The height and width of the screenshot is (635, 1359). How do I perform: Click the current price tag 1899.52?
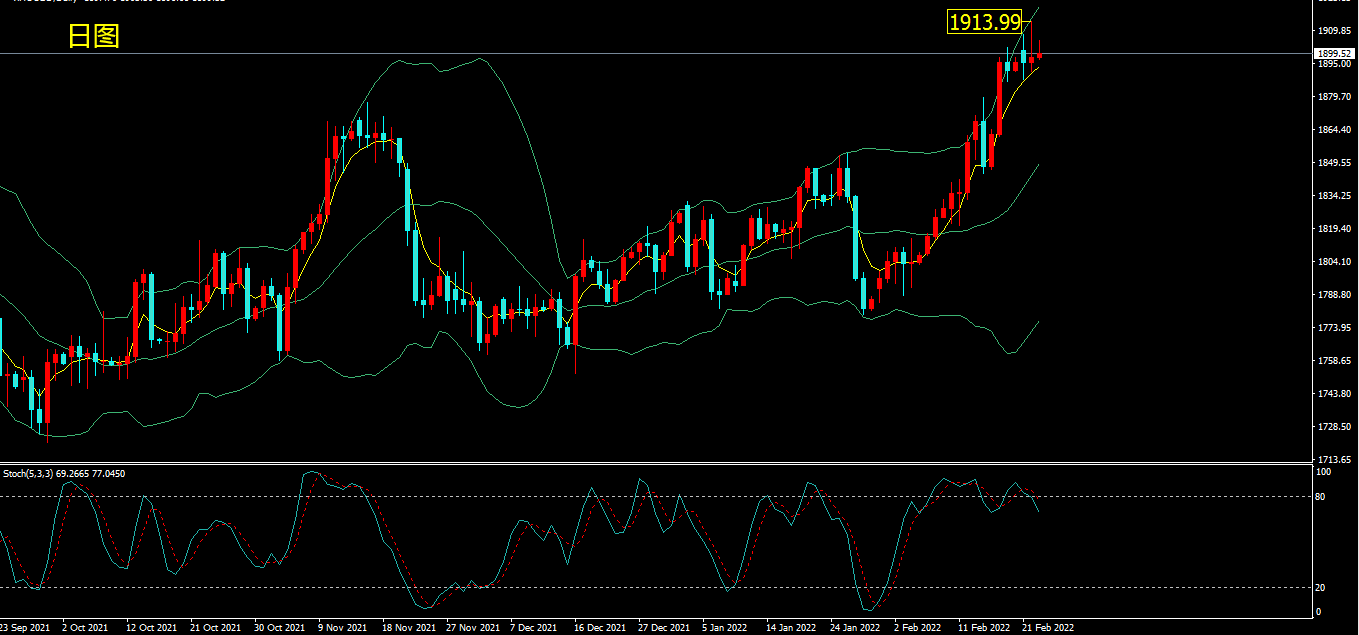[1335, 54]
